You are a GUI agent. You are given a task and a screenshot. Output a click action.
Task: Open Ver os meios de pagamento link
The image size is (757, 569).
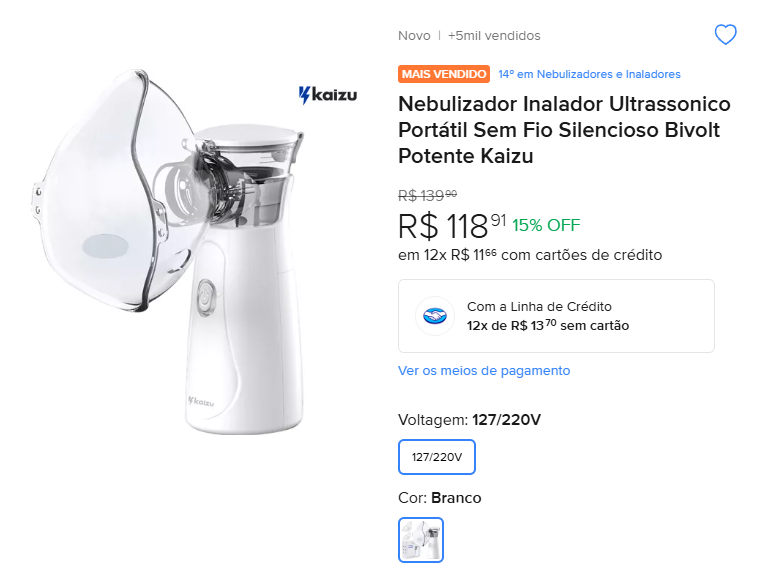[x=484, y=371]
